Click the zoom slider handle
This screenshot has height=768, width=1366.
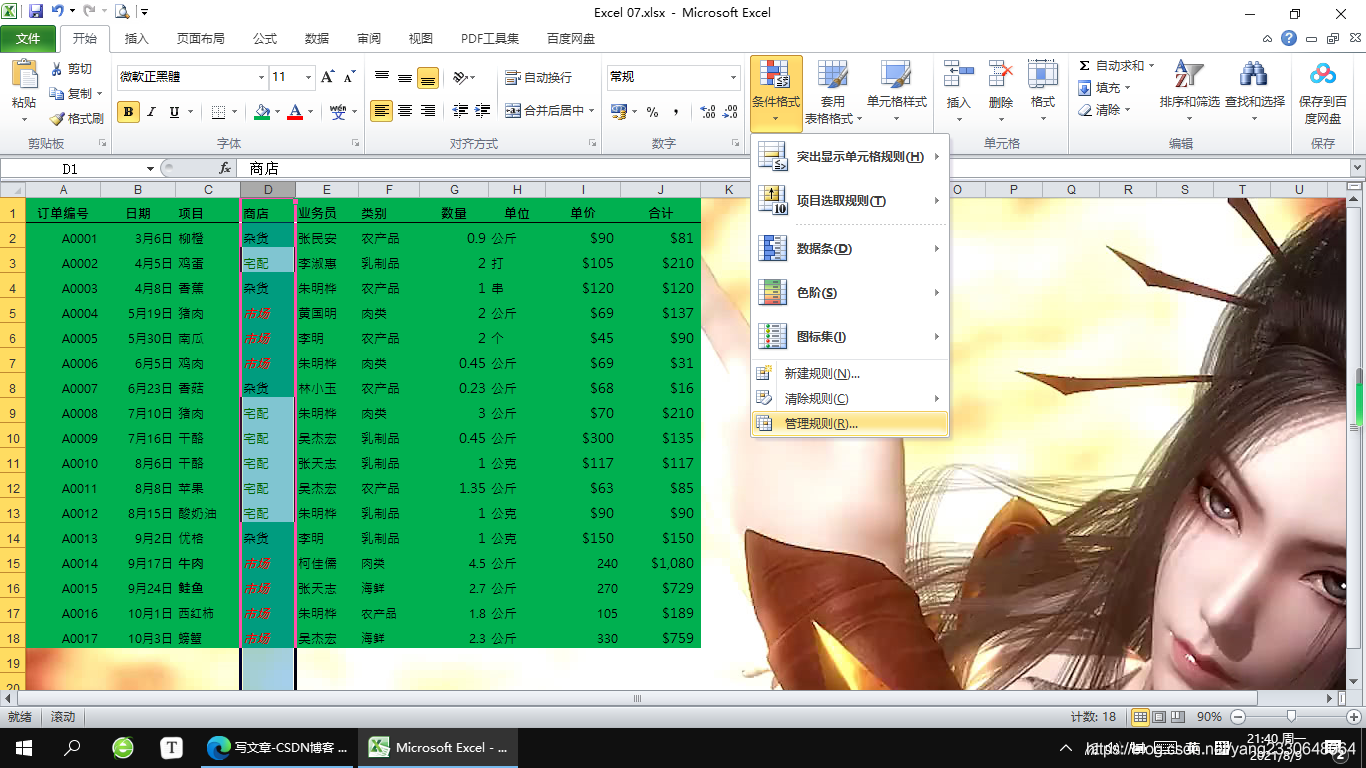[1292, 717]
